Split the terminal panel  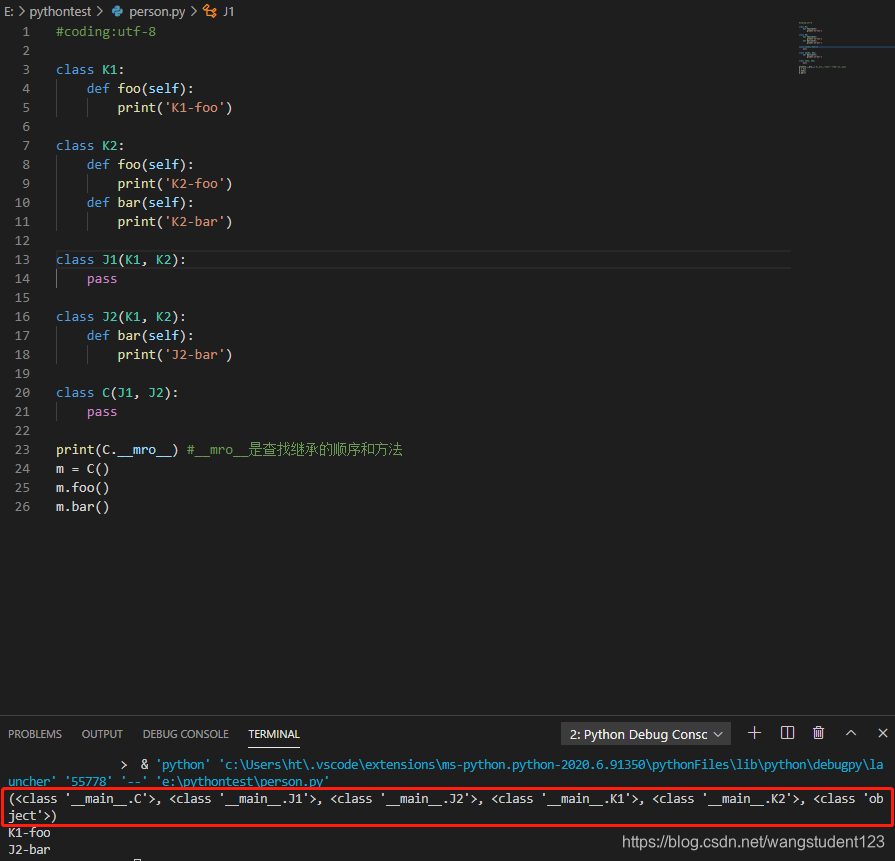click(787, 733)
